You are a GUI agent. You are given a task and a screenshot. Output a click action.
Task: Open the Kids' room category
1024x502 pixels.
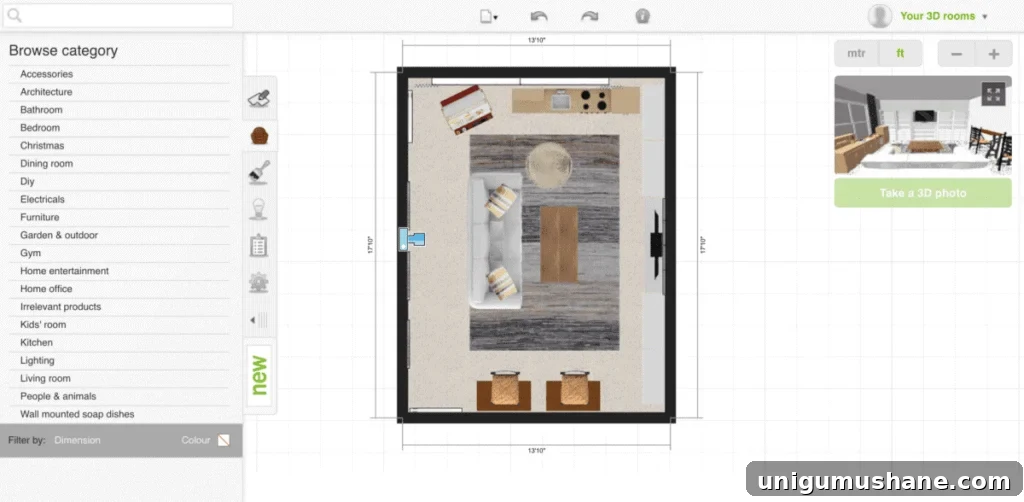[43, 324]
